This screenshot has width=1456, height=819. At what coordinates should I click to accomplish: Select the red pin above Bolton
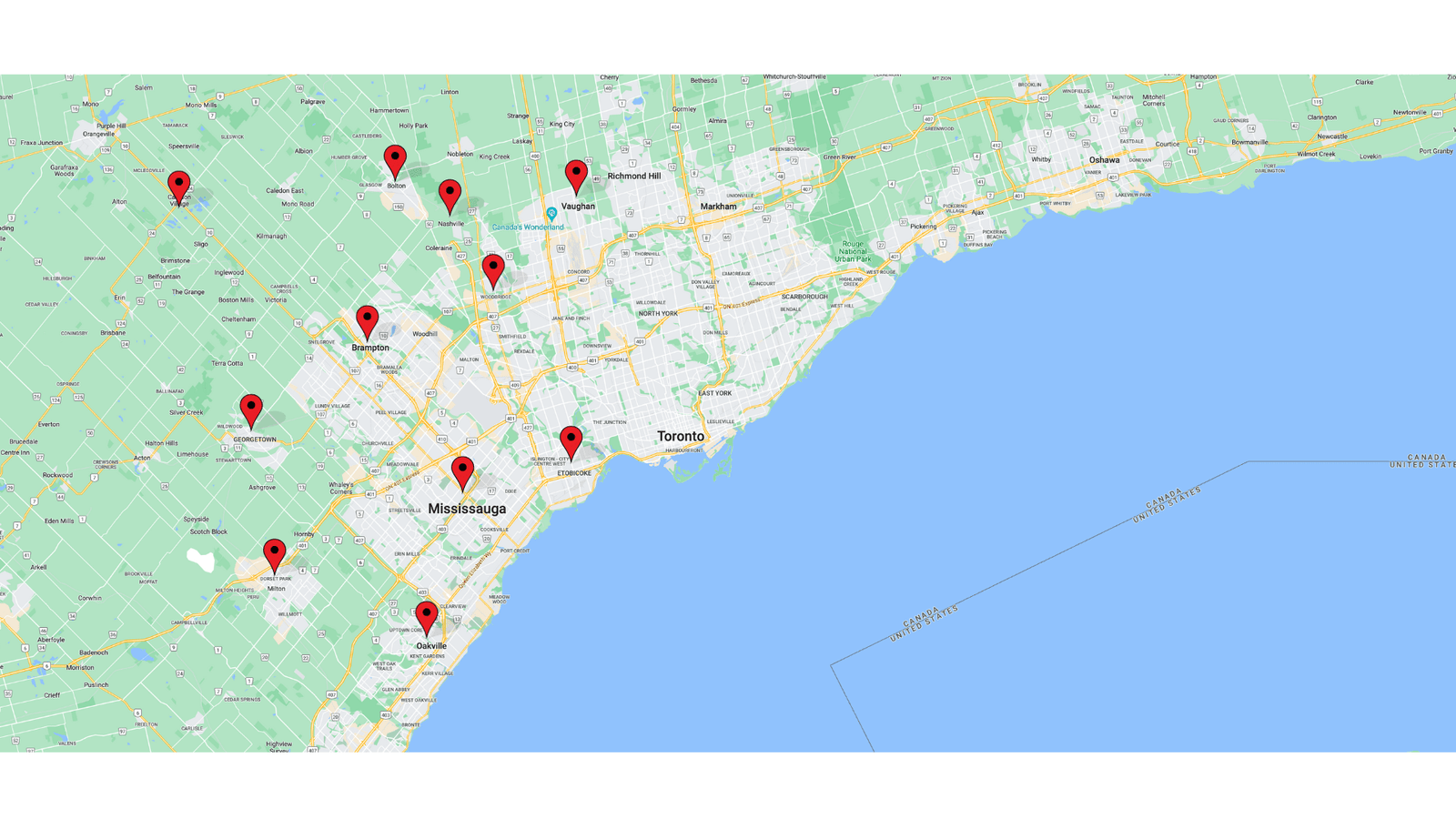pos(395,160)
